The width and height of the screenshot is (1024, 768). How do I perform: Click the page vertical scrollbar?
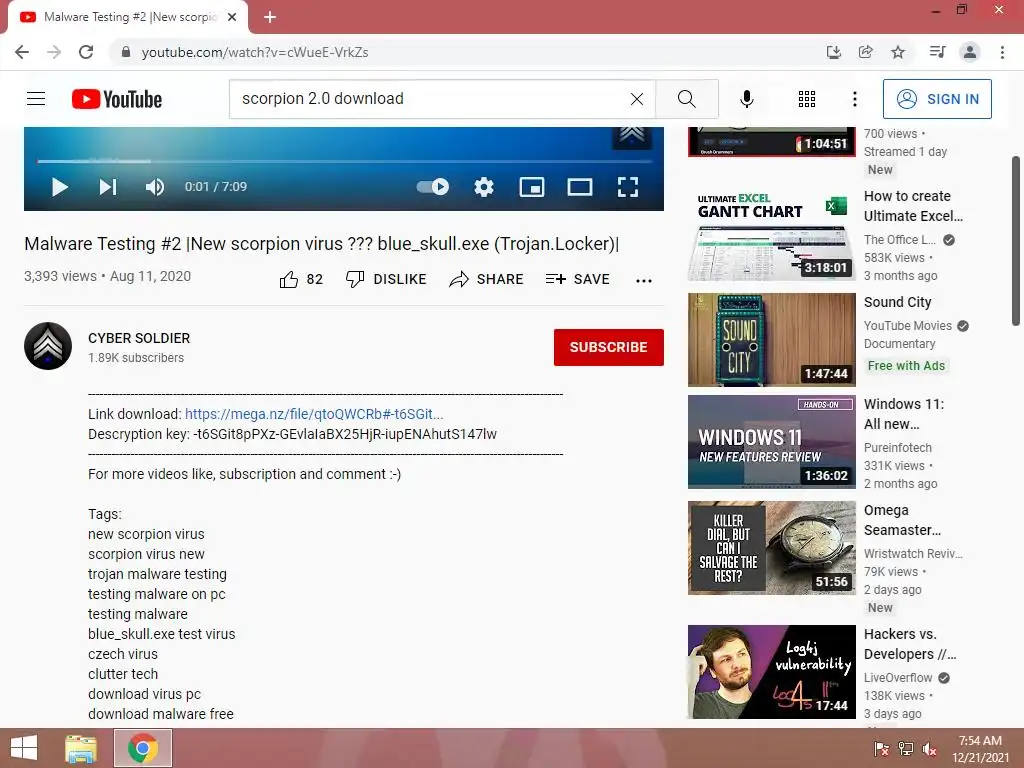[x=1016, y=240]
